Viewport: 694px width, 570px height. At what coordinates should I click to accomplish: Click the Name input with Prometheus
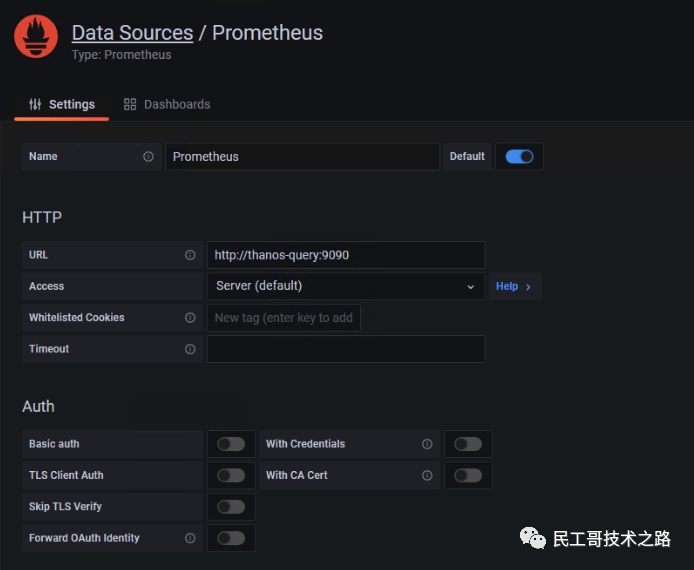[302, 157]
